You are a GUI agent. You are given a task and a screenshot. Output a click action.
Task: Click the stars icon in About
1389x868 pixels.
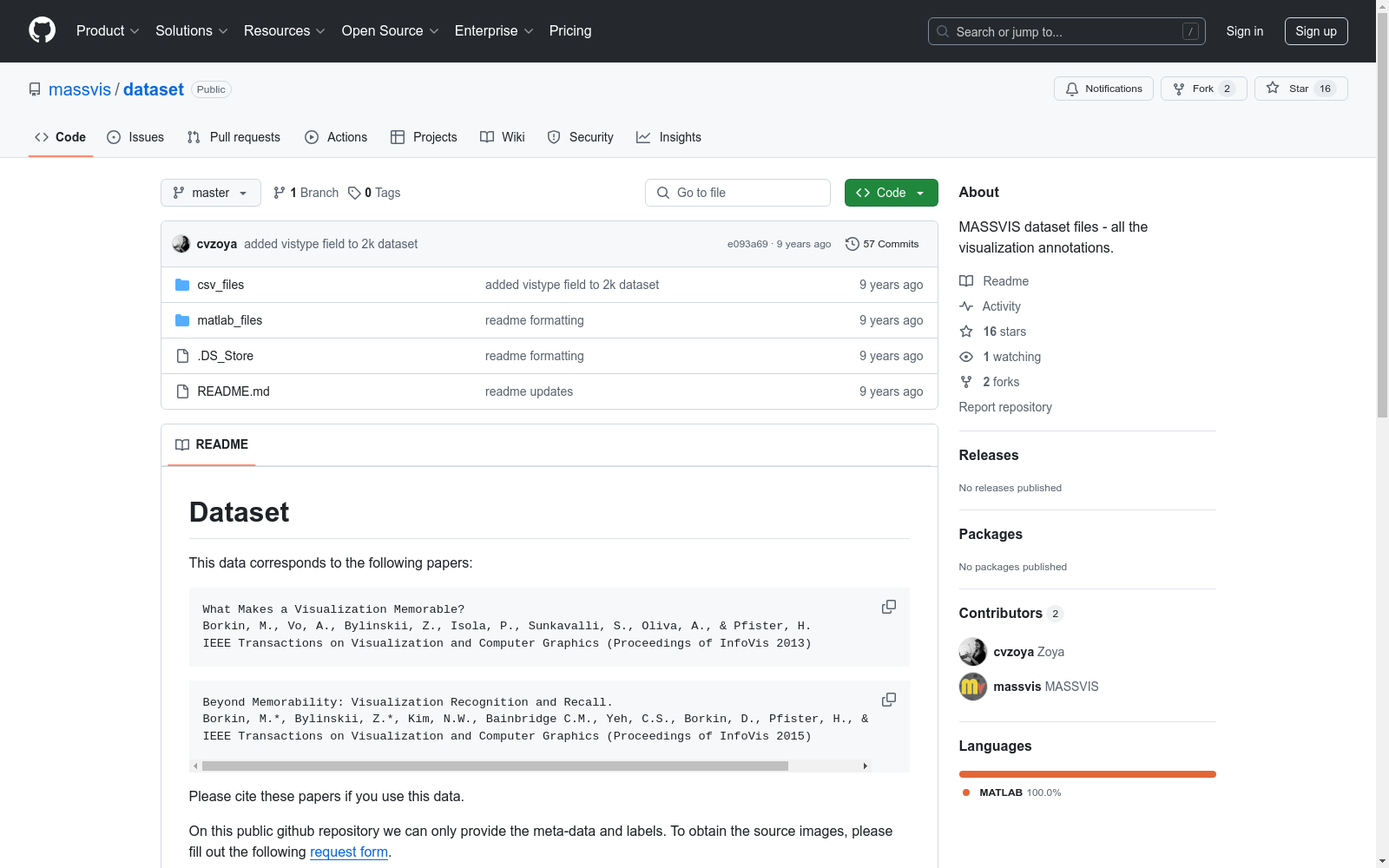click(x=966, y=332)
